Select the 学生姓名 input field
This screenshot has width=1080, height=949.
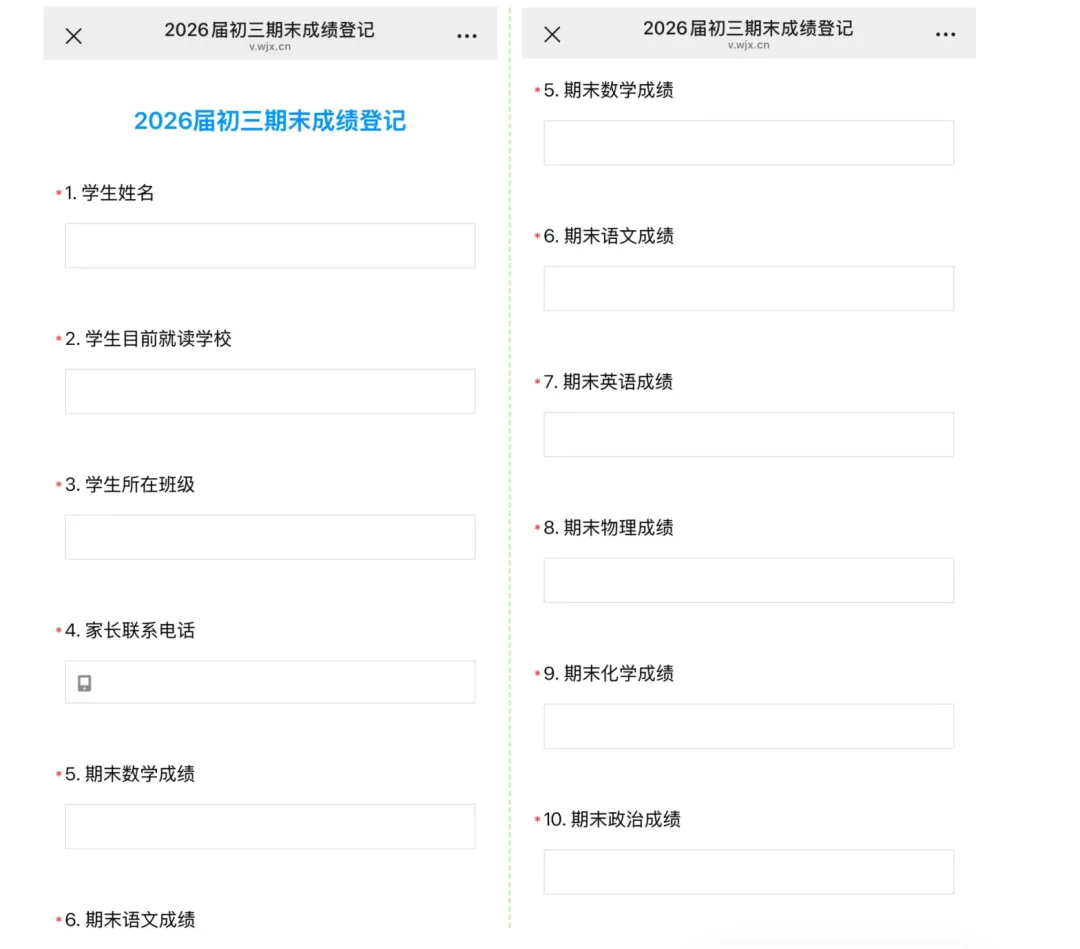tap(269, 245)
